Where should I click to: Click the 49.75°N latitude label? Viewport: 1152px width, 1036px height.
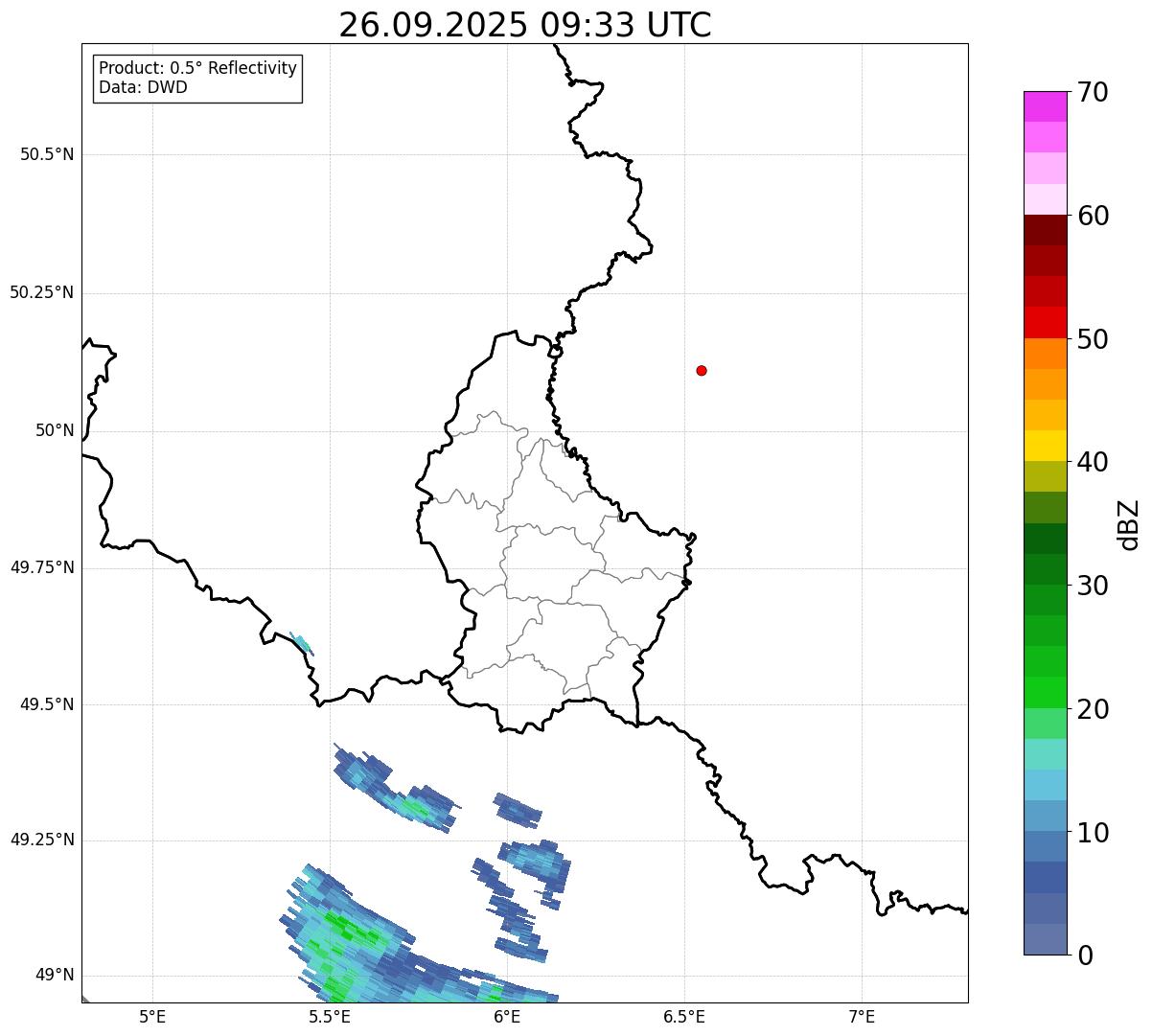tap(42, 567)
